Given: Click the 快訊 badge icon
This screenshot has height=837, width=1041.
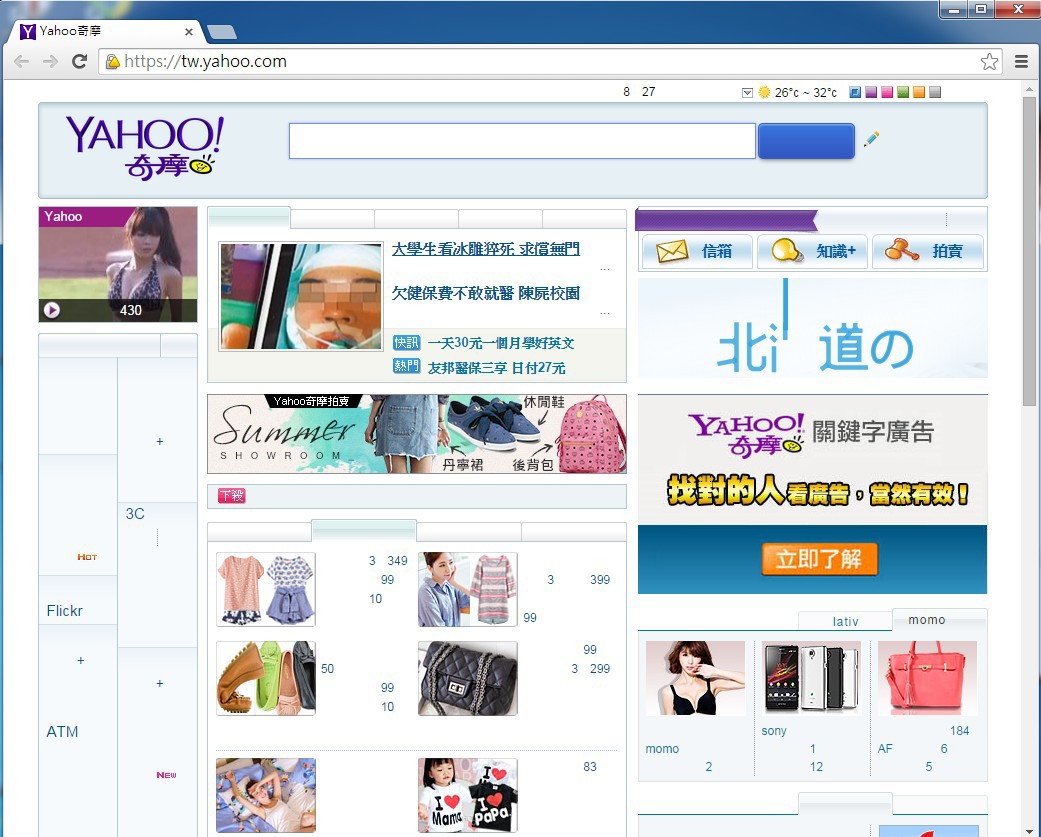Looking at the screenshot, I should point(406,342).
